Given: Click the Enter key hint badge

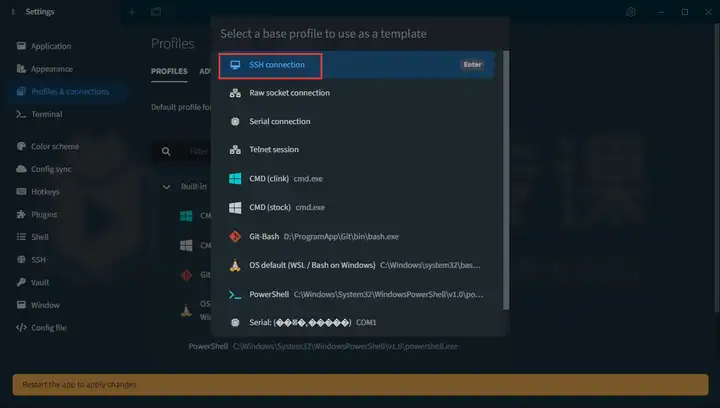Looking at the screenshot, I should 472,65.
